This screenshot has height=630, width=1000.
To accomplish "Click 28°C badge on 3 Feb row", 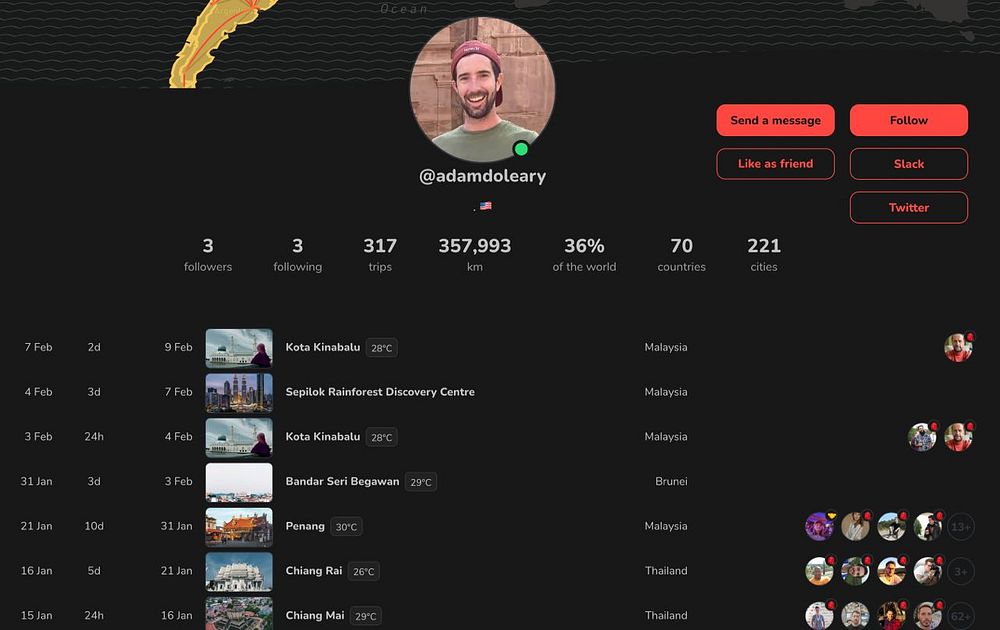I will (381, 437).
